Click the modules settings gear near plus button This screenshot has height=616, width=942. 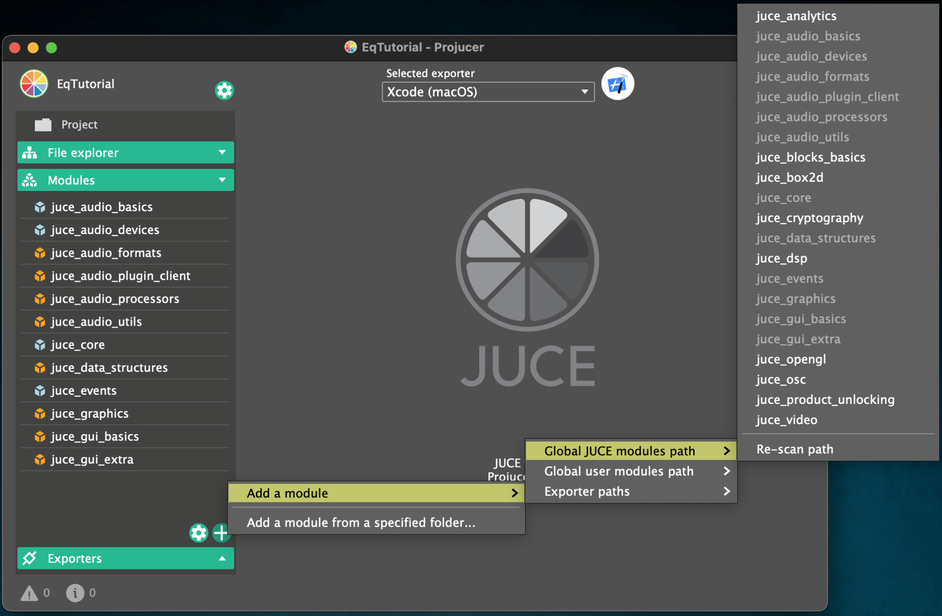[199, 533]
